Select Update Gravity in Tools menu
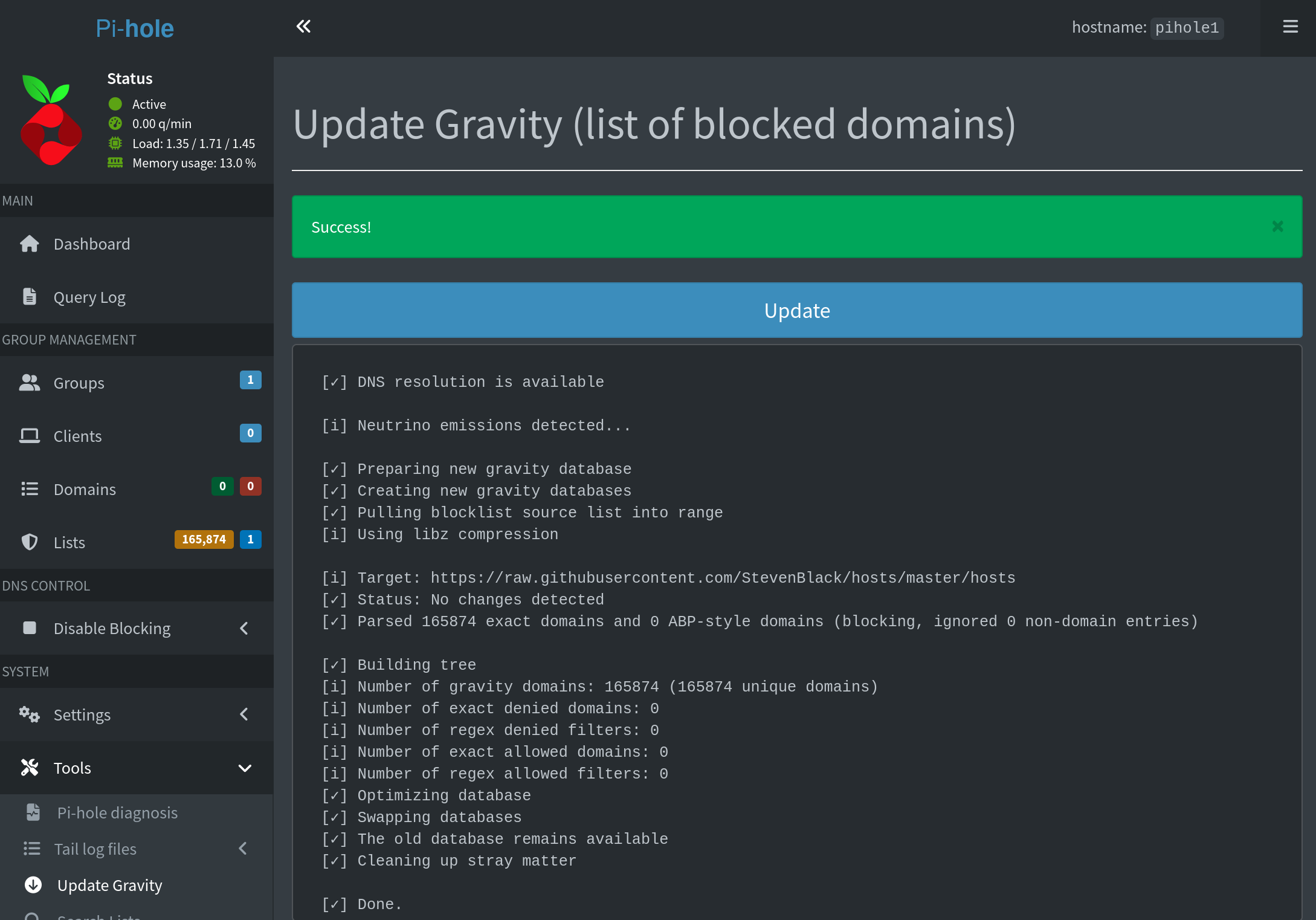 point(109,885)
